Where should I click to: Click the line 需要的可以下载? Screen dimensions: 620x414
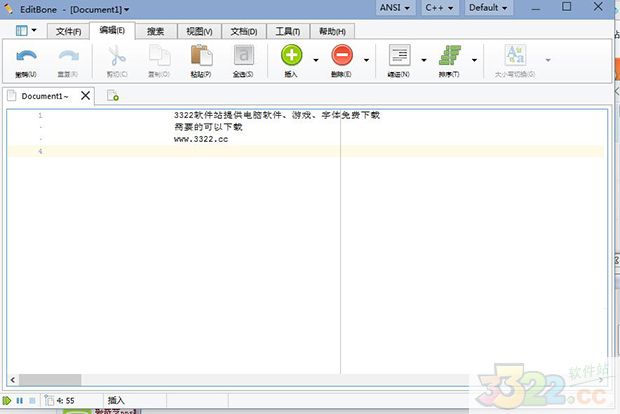coord(208,127)
